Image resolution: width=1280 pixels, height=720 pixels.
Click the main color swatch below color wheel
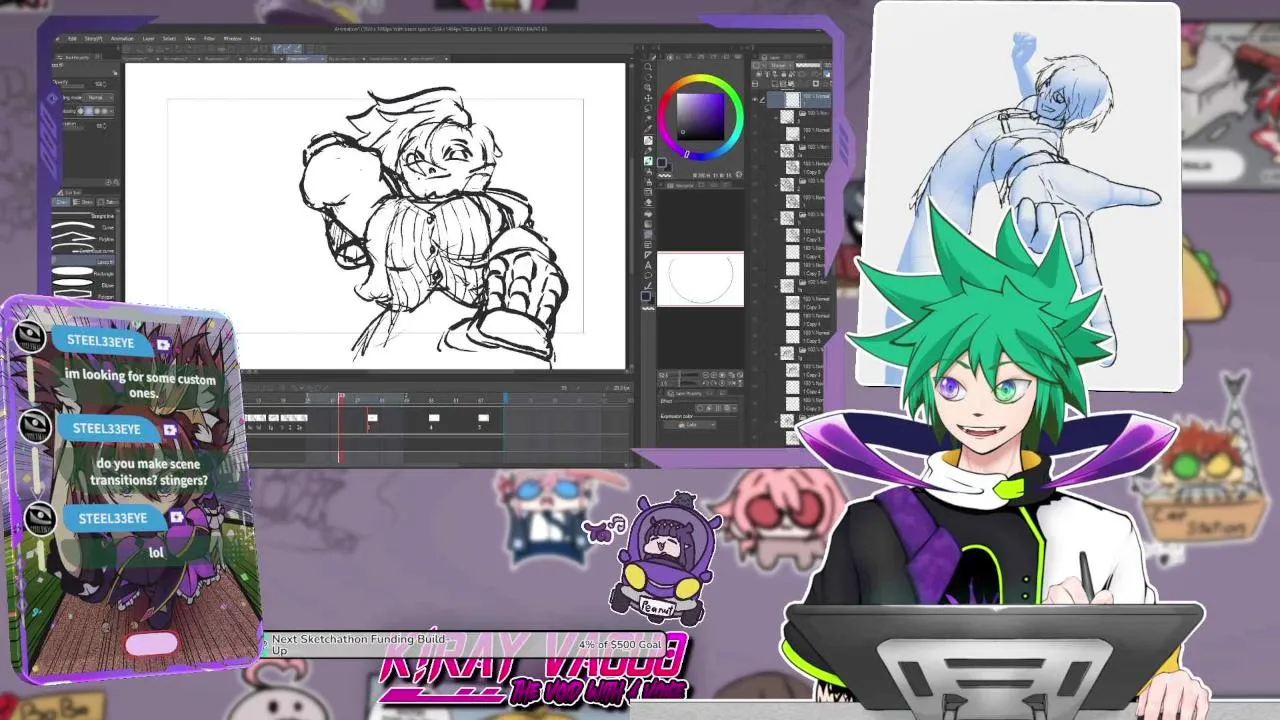[661, 162]
